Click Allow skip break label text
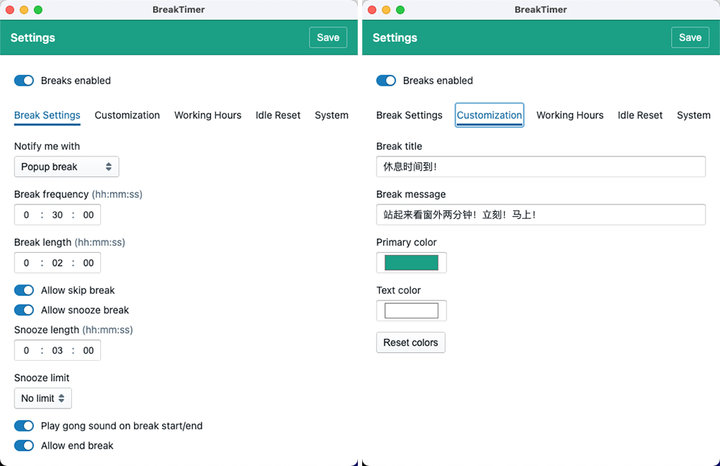This screenshot has width=720, height=466. (78, 290)
